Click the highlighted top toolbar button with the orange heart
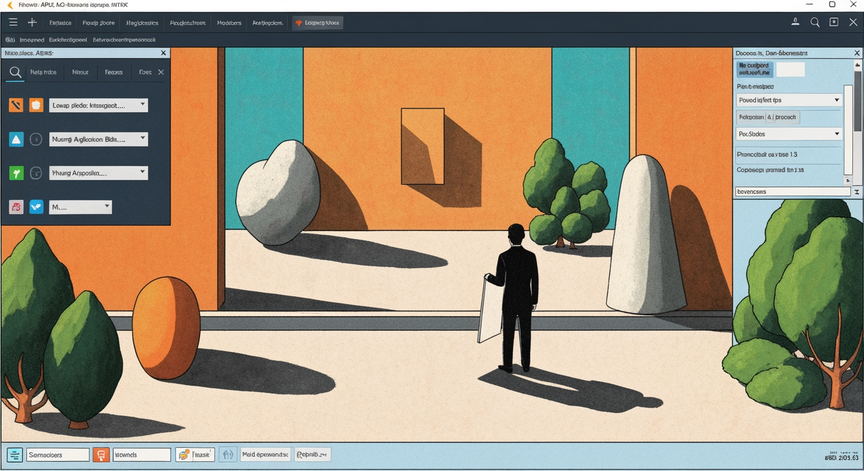 pyautogui.click(x=317, y=23)
